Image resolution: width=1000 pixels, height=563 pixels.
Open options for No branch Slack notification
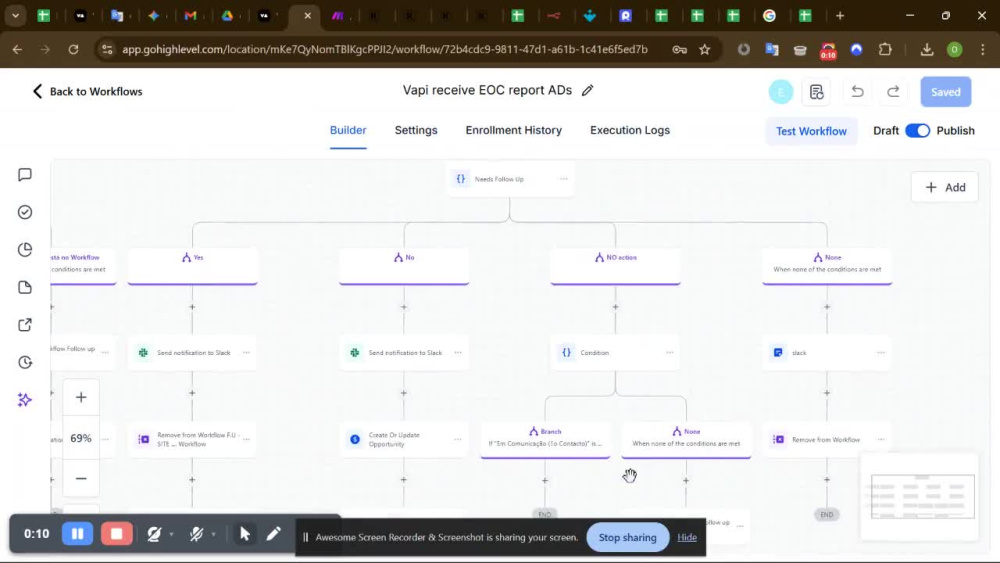[x=458, y=353]
